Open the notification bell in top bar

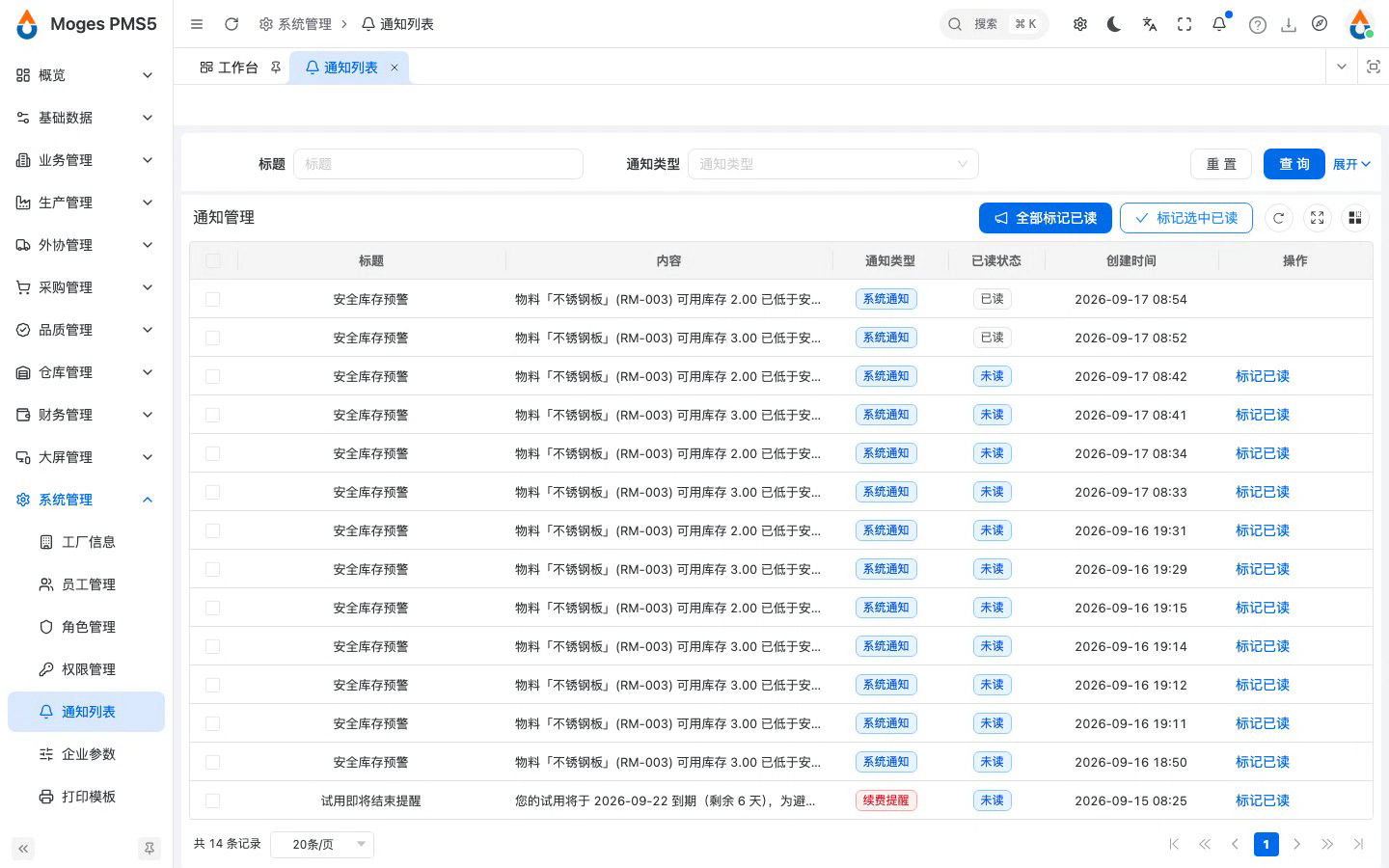1219,24
